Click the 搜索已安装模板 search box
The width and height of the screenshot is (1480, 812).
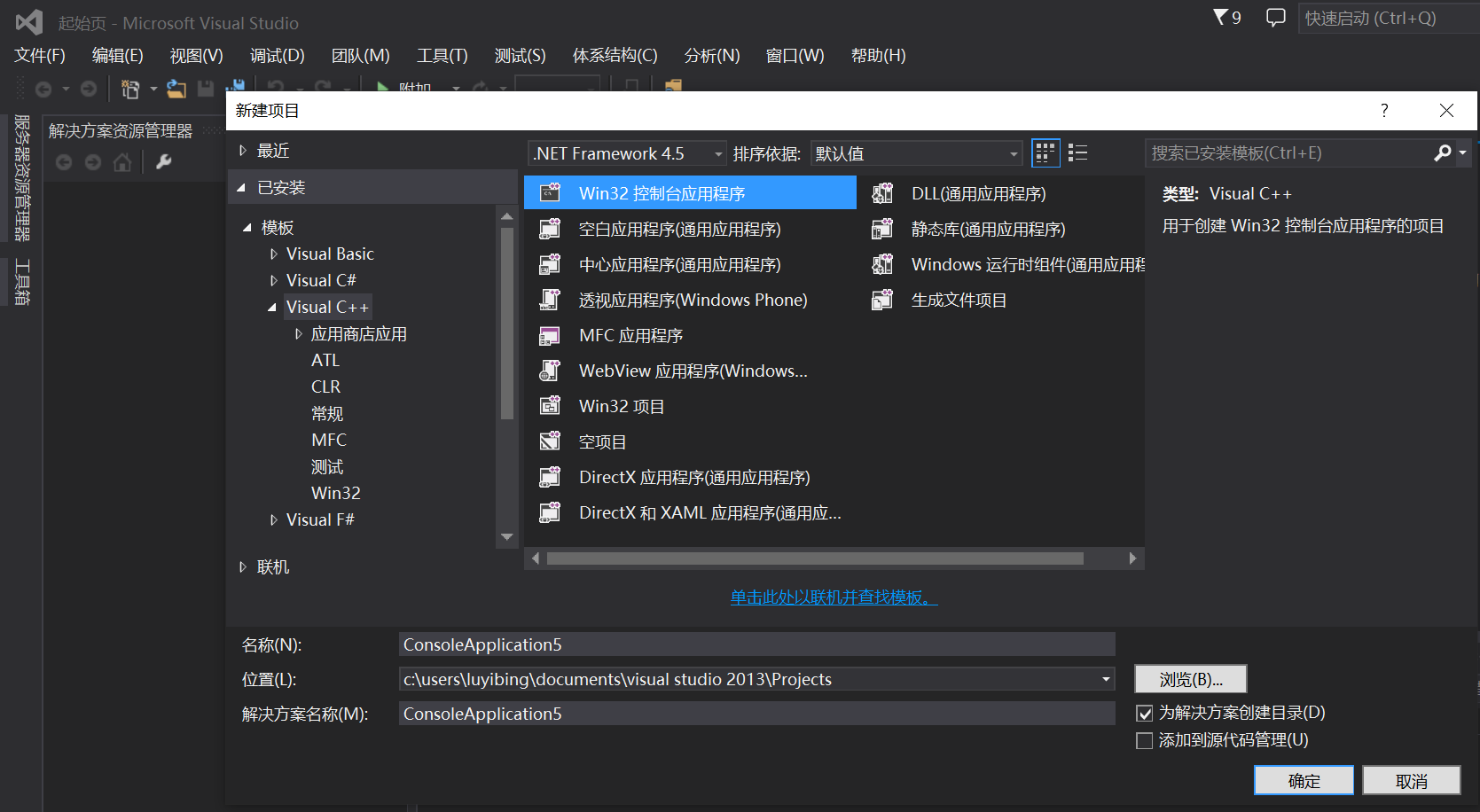coord(1288,153)
